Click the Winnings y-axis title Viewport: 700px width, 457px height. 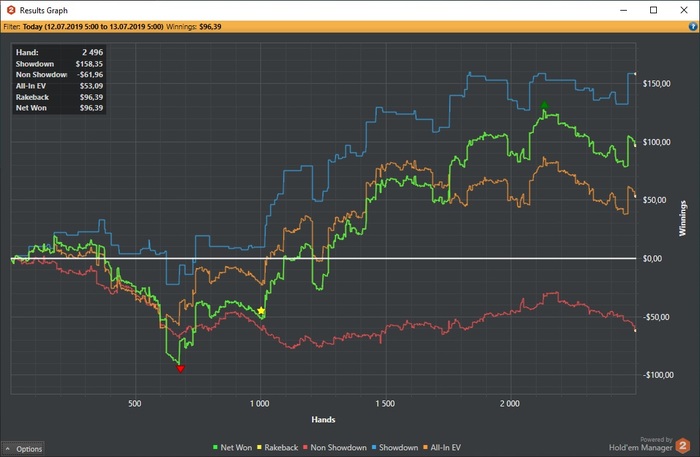(x=682, y=218)
